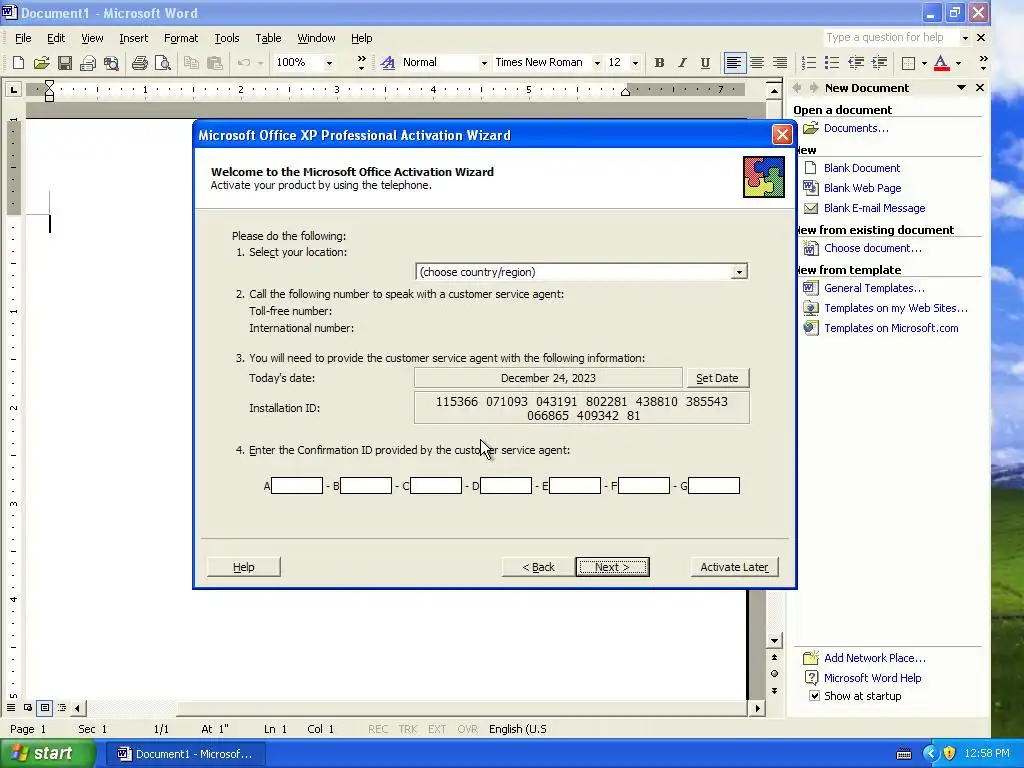This screenshot has height=768, width=1024.
Task: Apply the font color A icon
Action: pos(941,63)
